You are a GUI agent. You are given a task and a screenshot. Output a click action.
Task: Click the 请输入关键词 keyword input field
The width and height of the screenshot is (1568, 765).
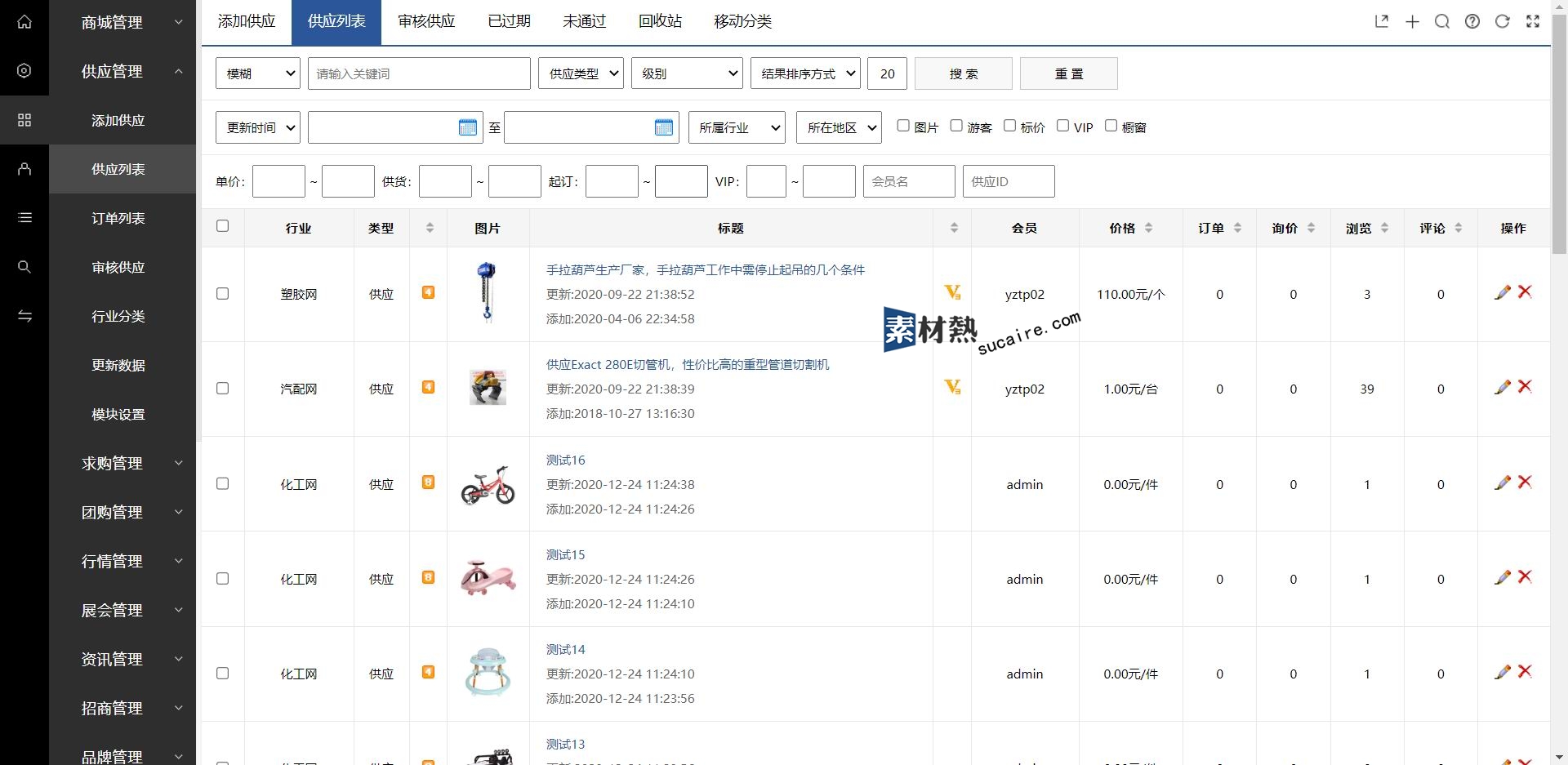click(x=419, y=73)
